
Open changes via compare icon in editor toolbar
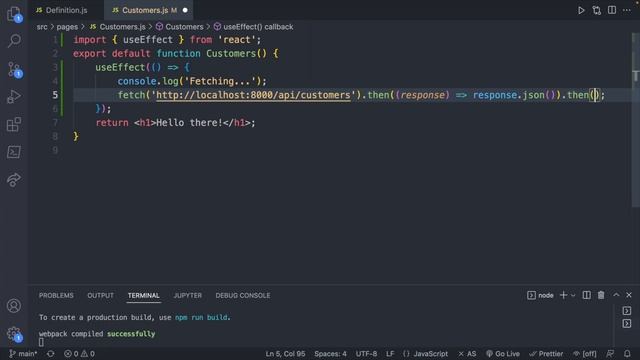click(x=596, y=10)
